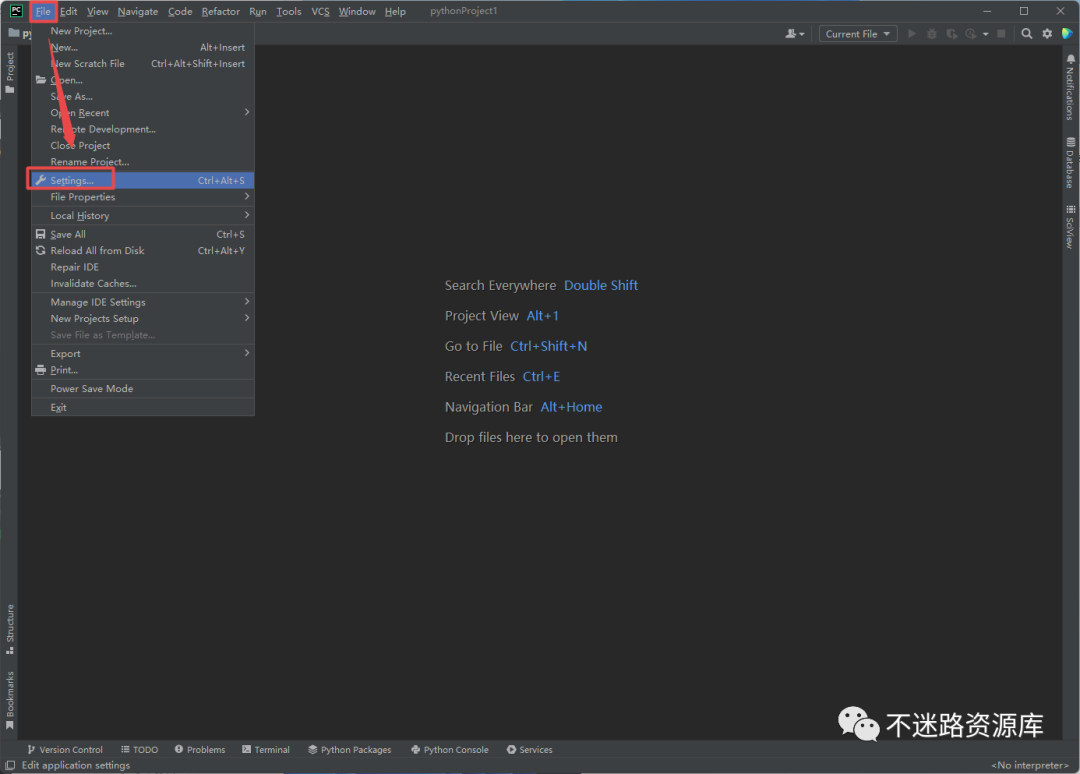Select Invalidate Caches... entry
The width and height of the screenshot is (1080, 774).
(143, 284)
